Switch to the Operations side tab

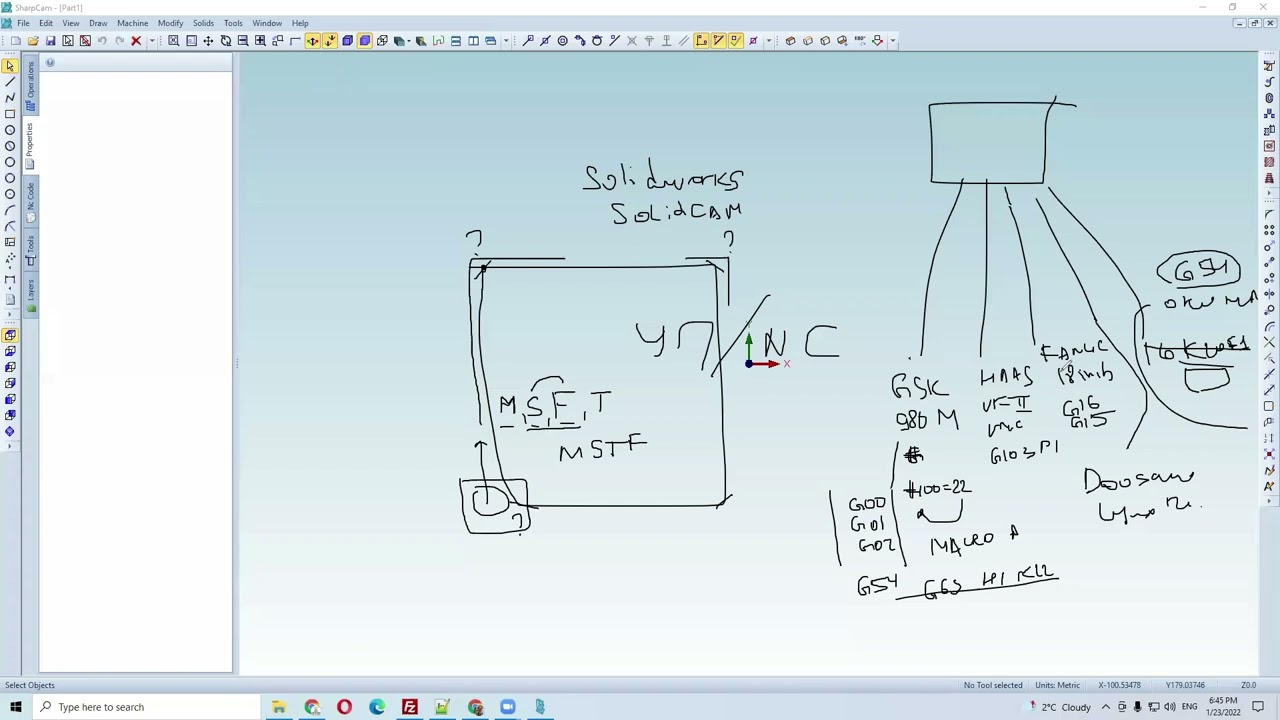click(30, 86)
